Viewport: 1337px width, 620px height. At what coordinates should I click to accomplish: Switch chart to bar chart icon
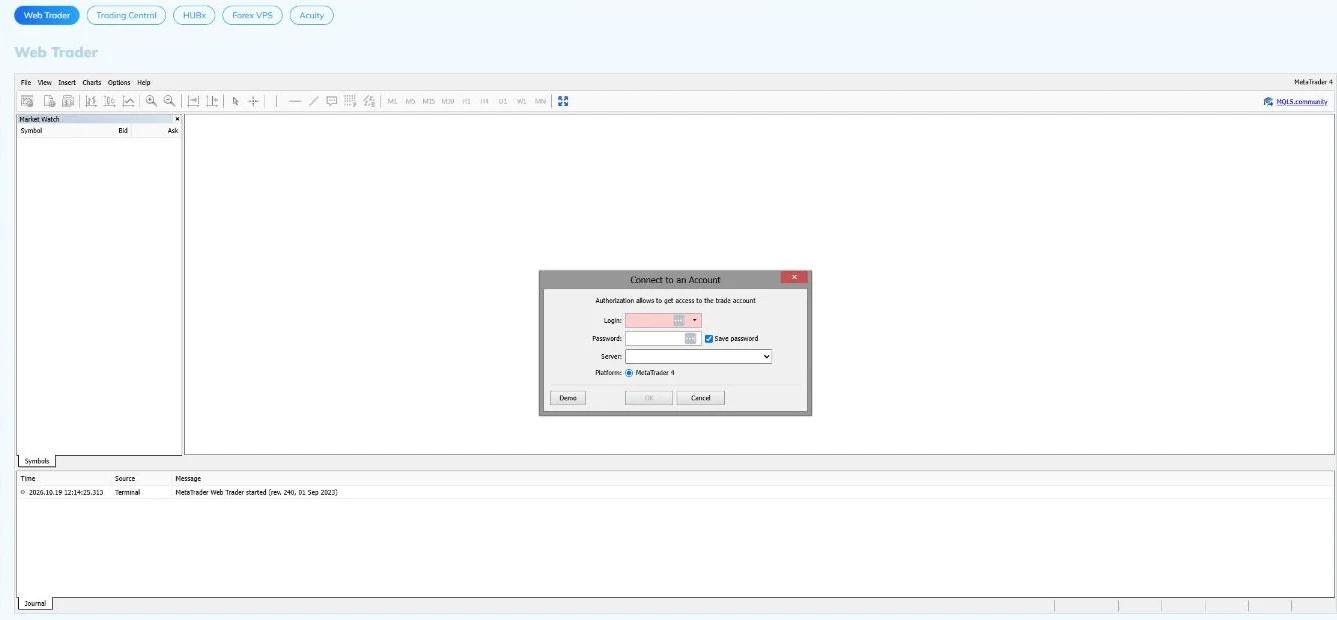pos(91,101)
